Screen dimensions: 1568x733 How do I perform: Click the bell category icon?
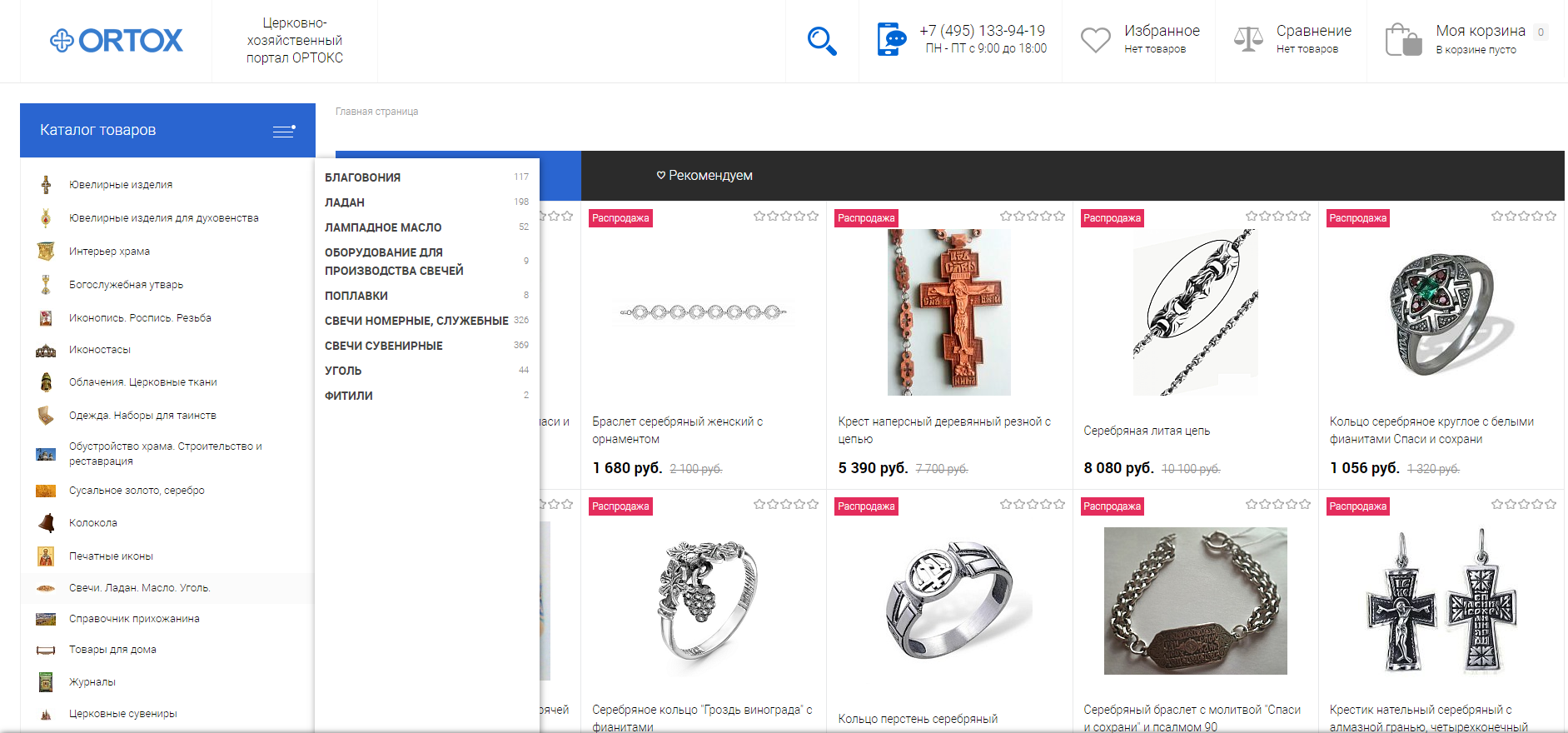point(46,523)
